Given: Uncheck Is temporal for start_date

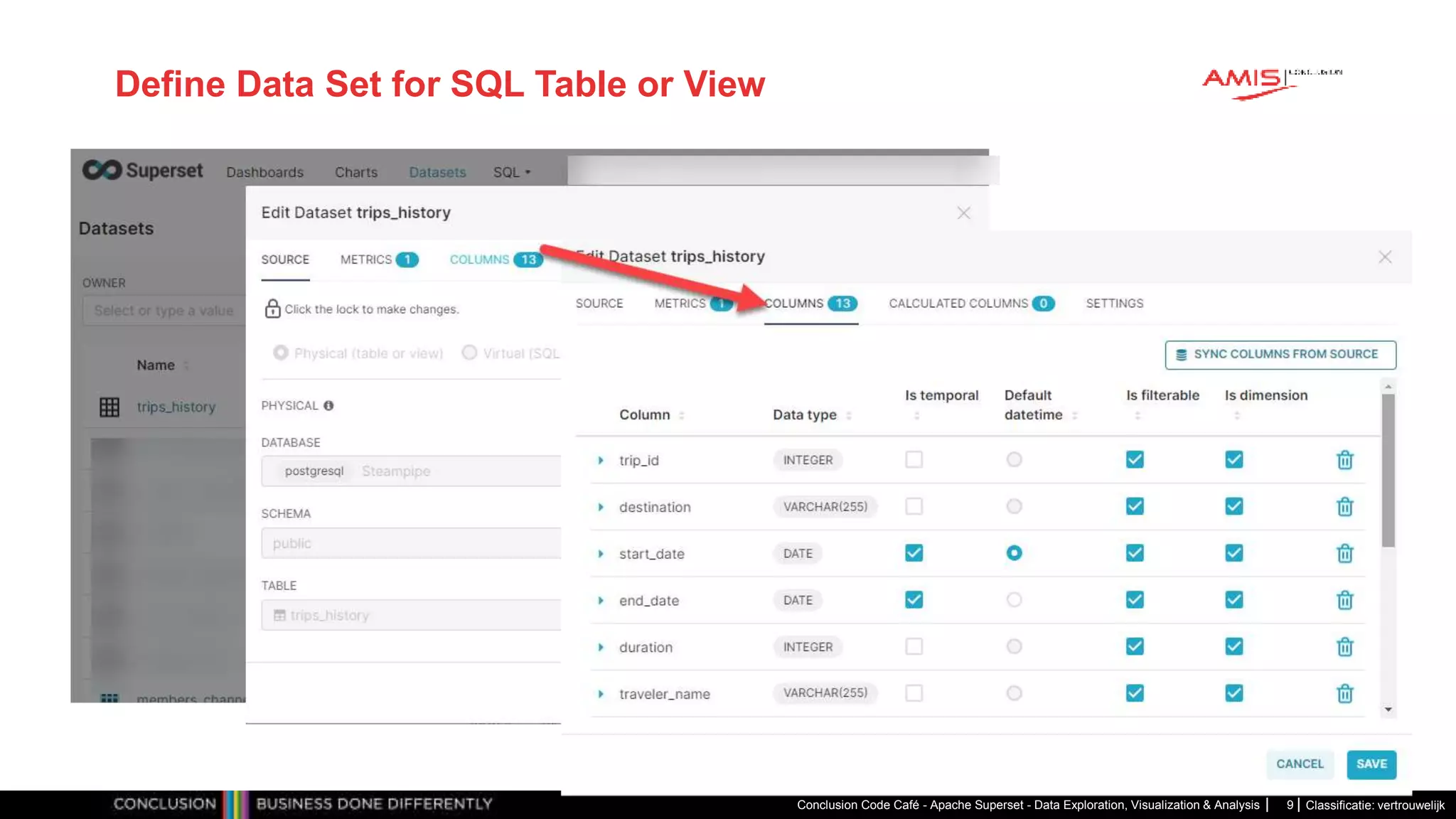Looking at the screenshot, I should click(914, 552).
